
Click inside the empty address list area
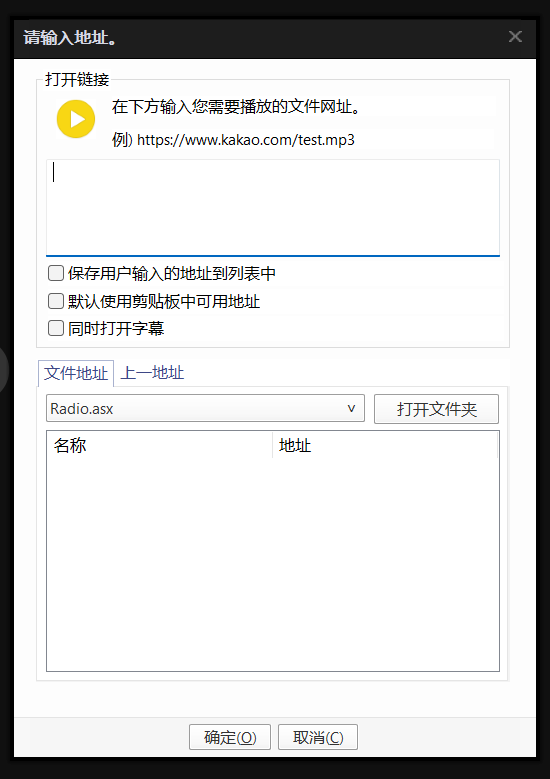[273, 564]
